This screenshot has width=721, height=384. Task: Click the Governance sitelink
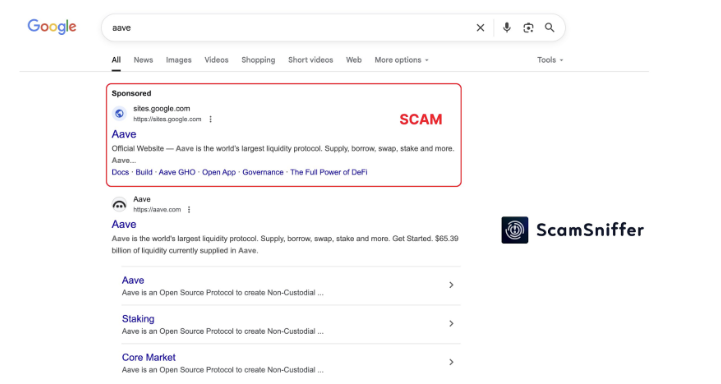pyautogui.click(x=263, y=172)
